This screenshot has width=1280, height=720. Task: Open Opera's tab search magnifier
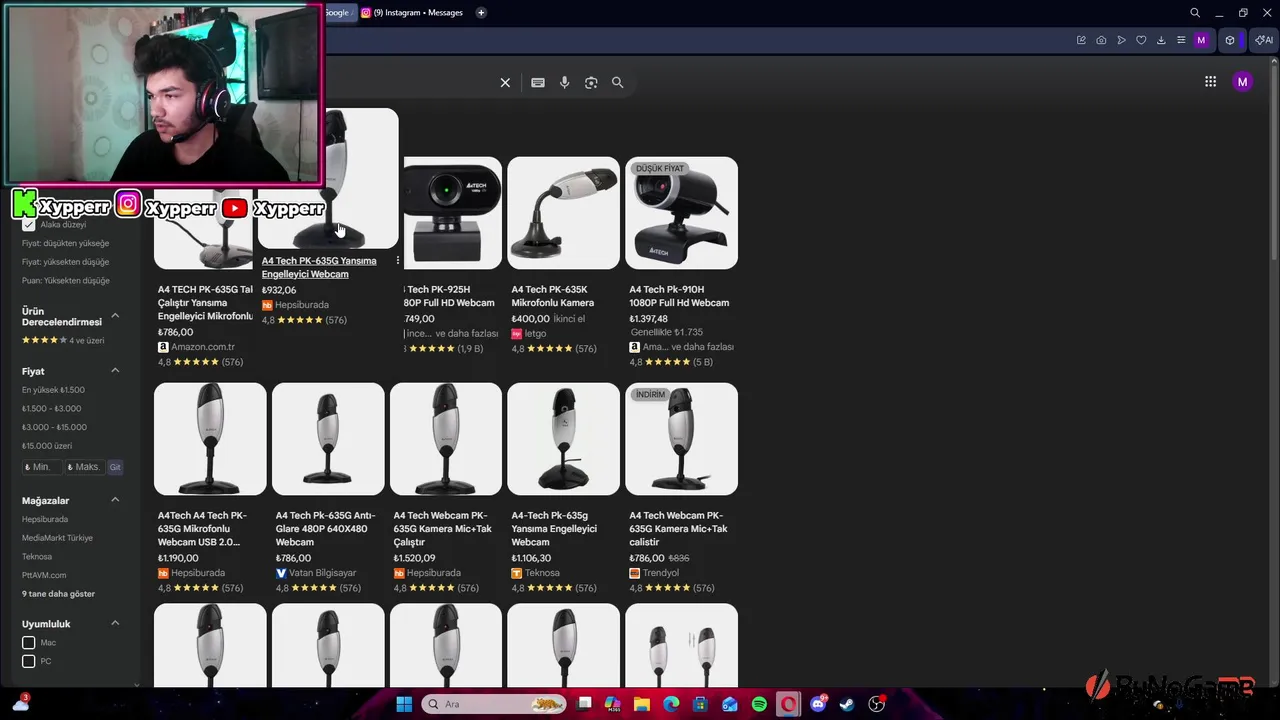(x=1195, y=13)
